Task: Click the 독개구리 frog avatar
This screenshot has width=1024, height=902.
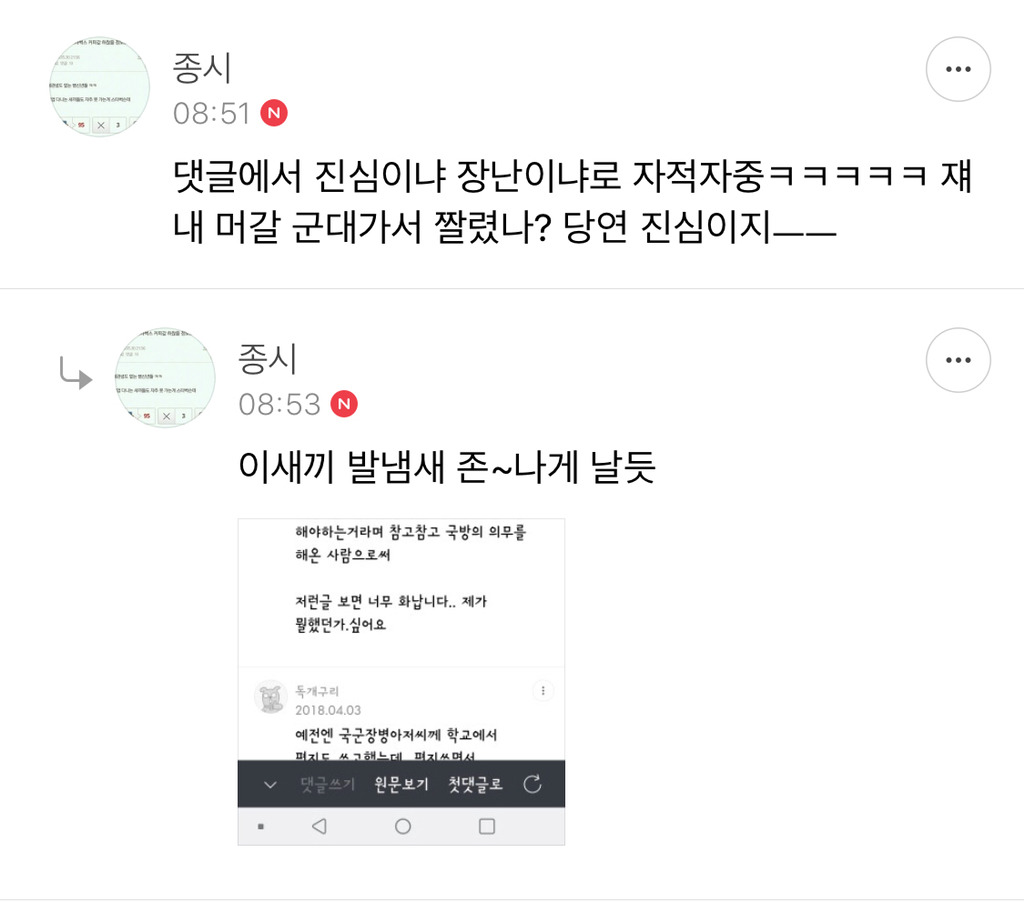Action: coord(270,697)
